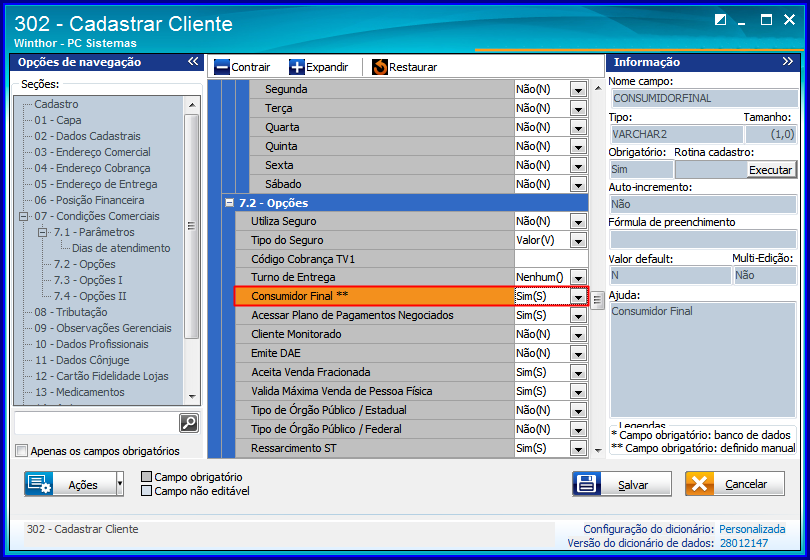This screenshot has width=810, height=560.
Task: Open the Ressarcimento ST dropdown
Action: pyautogui.click(x=578, y=448)
